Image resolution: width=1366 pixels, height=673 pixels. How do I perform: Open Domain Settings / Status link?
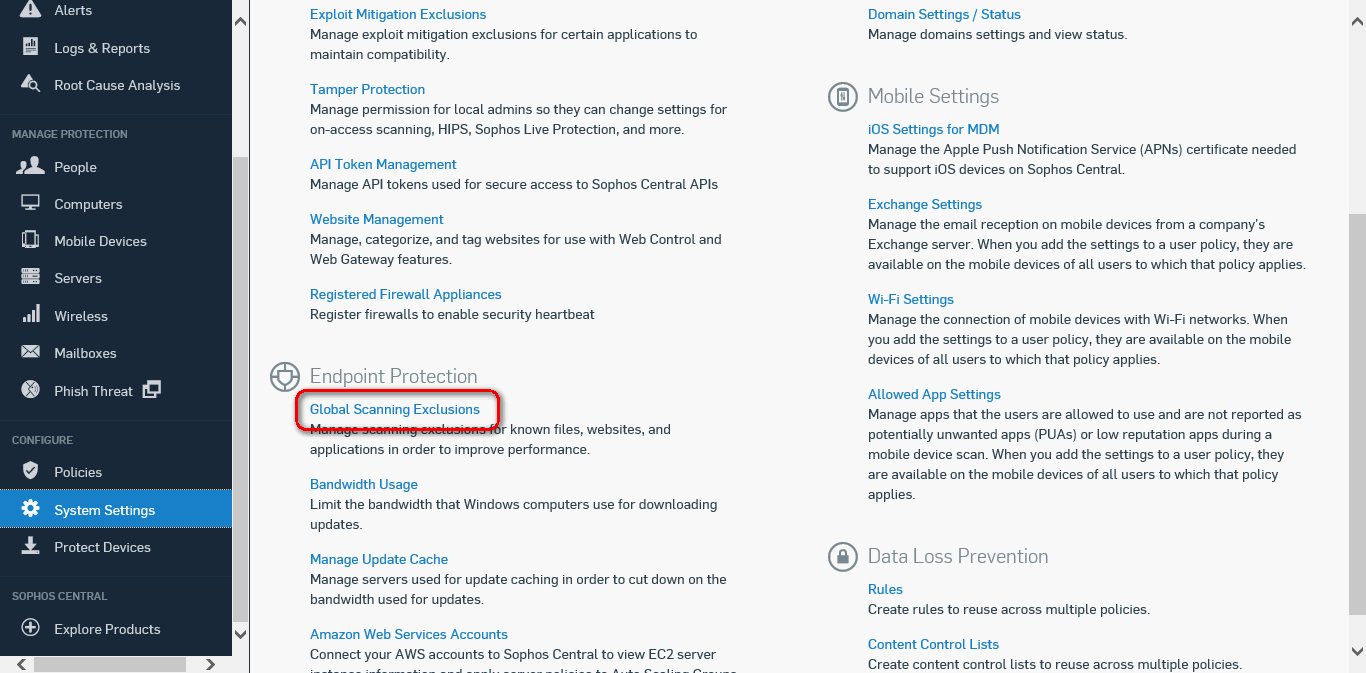click(944, 14)
